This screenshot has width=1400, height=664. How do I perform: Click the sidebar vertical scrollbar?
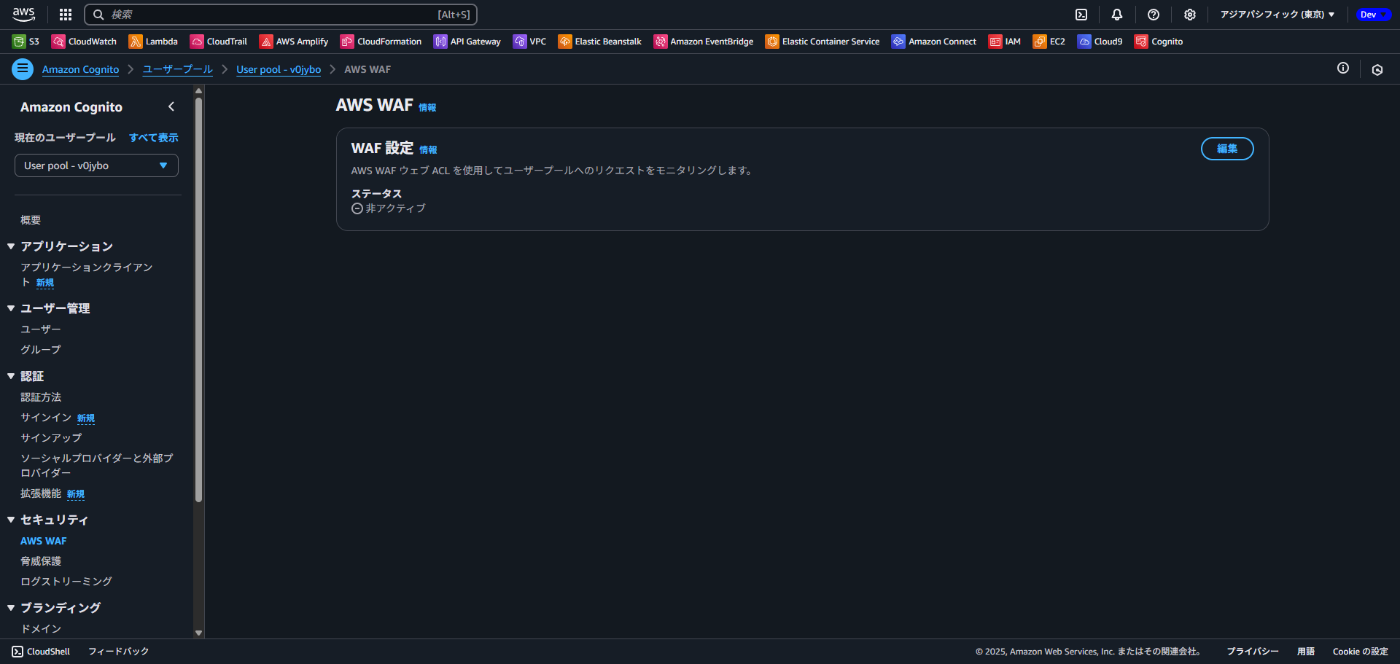198,300
